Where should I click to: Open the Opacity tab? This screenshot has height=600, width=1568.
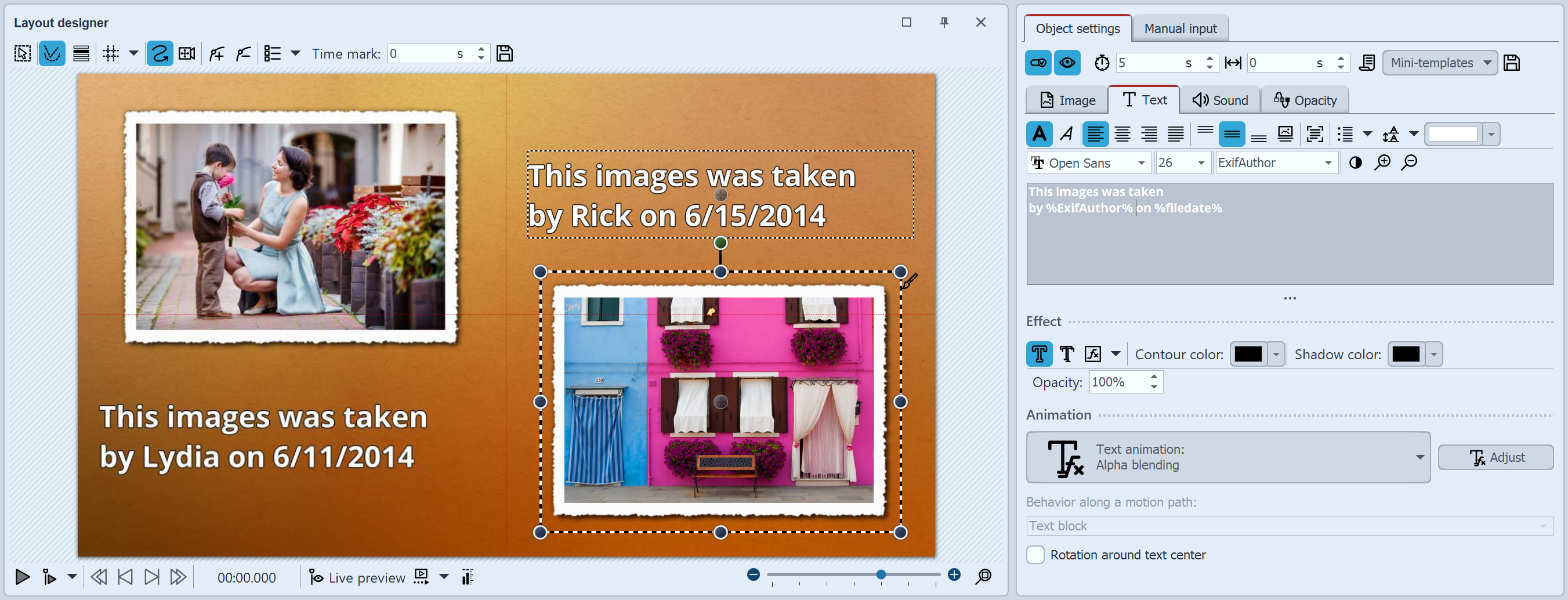coord(1305,100)
